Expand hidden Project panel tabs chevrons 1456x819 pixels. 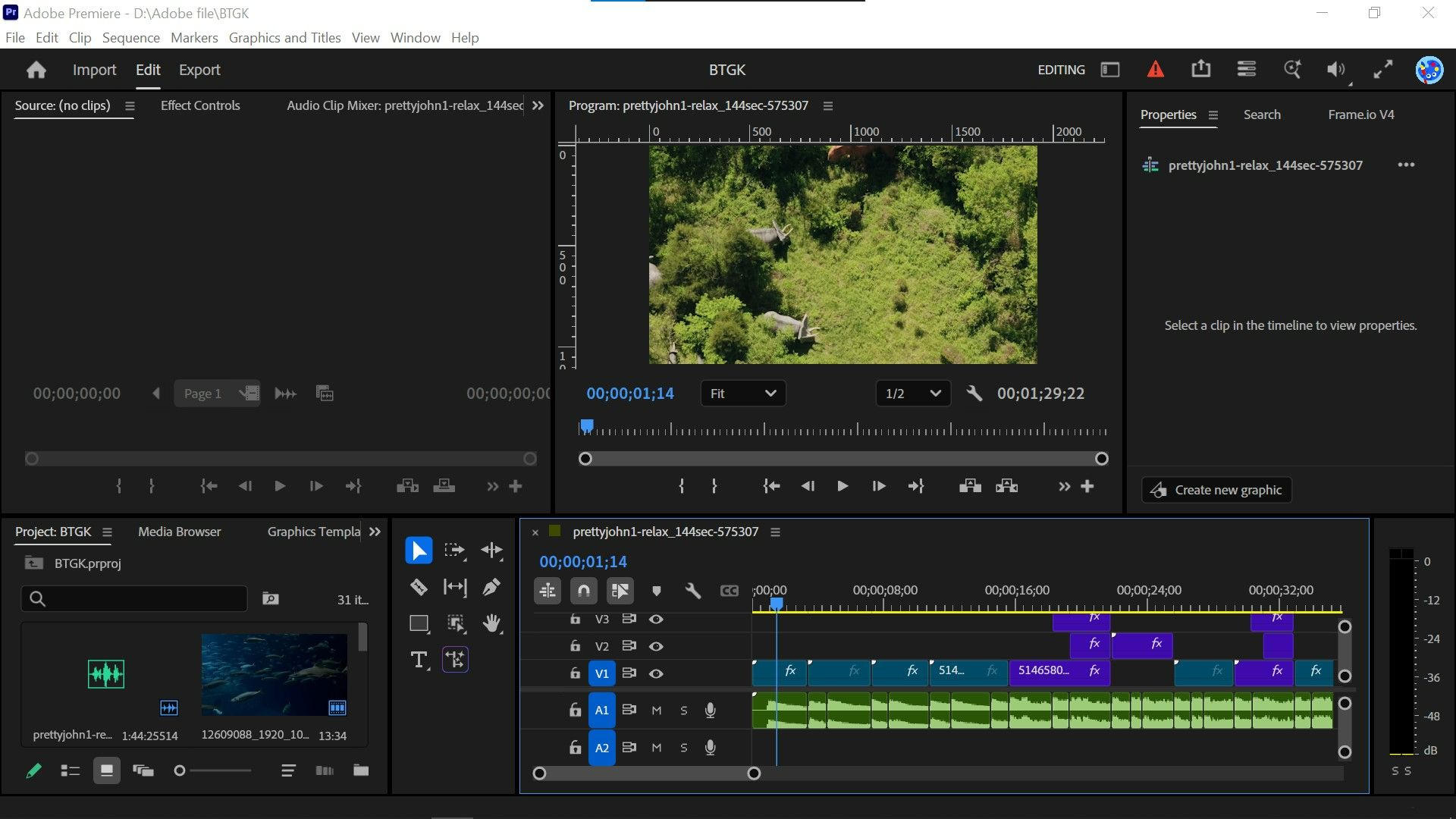coord(375,532)
